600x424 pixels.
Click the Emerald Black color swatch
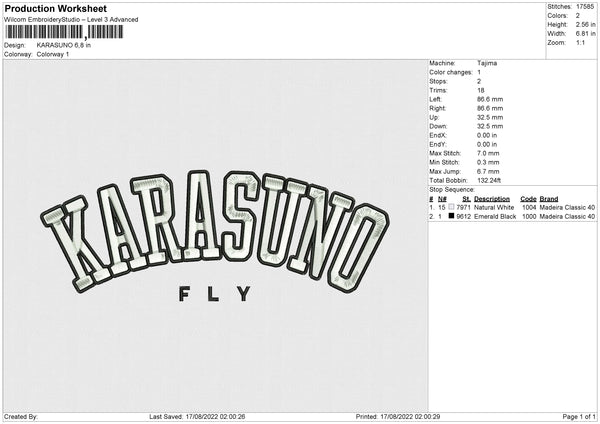(451, 216)
